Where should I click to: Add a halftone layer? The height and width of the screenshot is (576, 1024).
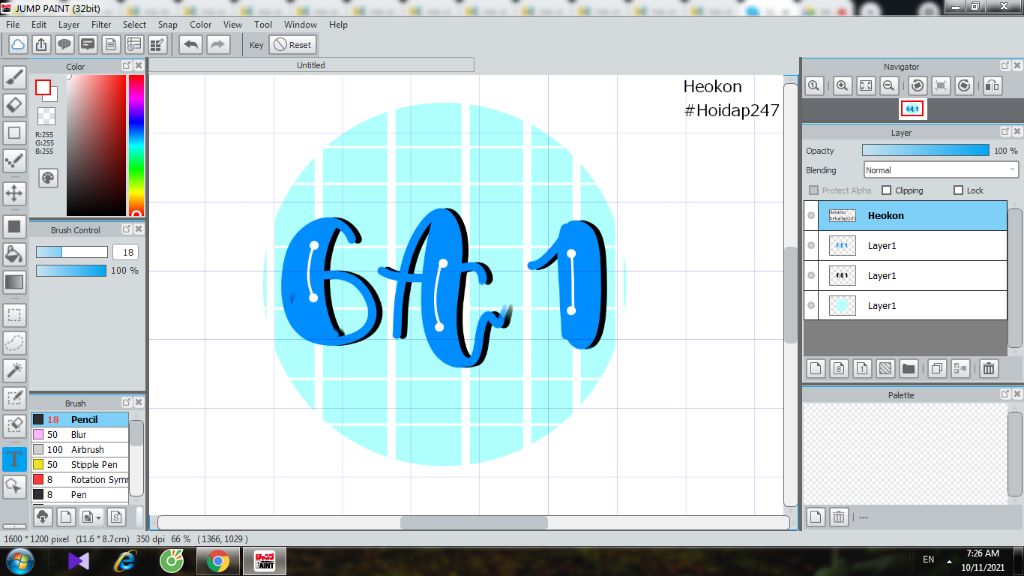click(x=885, y=368)
